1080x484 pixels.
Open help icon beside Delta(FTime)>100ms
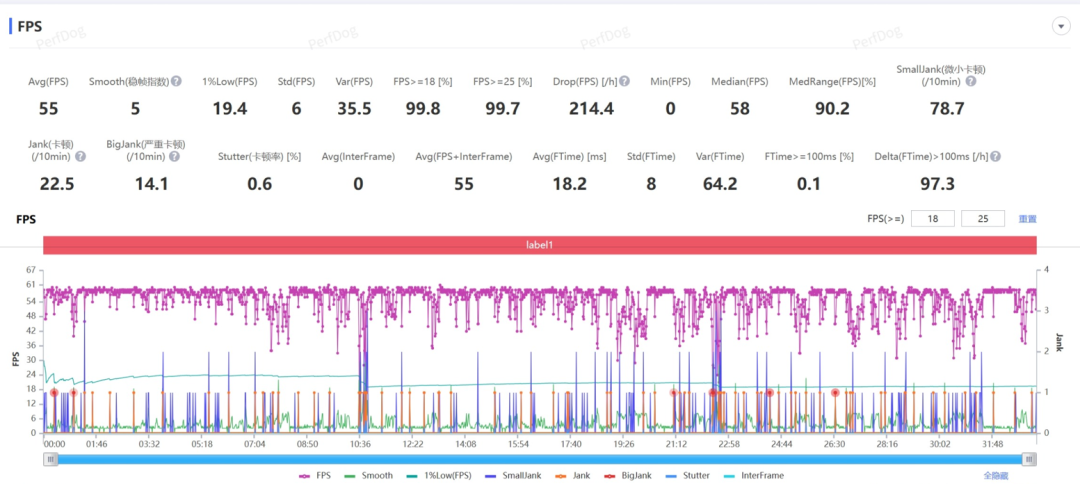click(x=995, y=157)
